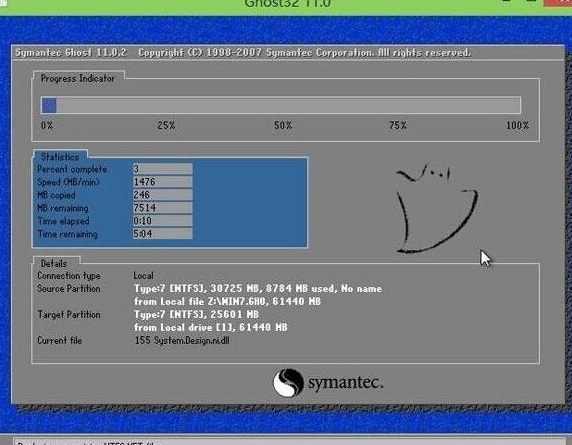Click the target 'Type:7 [NTFS], 25601 MB' line

tap(196, 314)
